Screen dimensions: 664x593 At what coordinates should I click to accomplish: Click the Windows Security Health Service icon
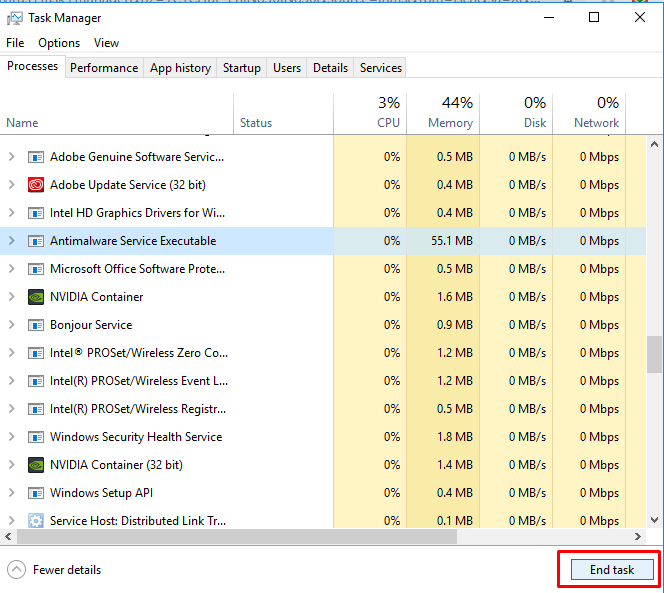point(36,437)
